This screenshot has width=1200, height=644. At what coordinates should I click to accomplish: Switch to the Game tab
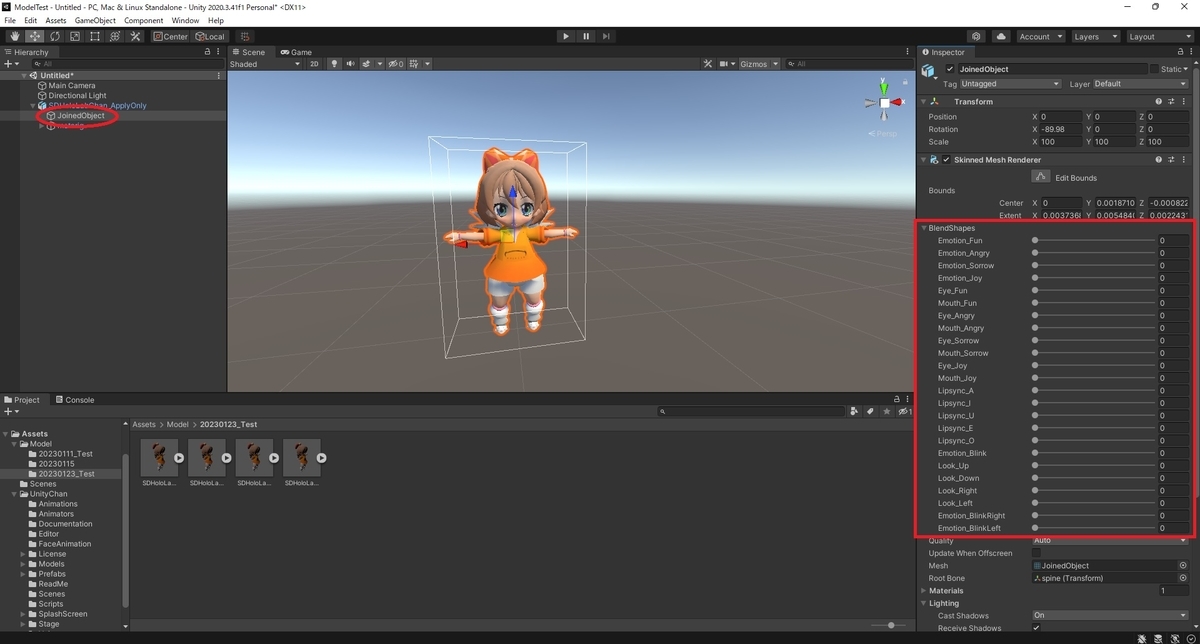point(296,52)
